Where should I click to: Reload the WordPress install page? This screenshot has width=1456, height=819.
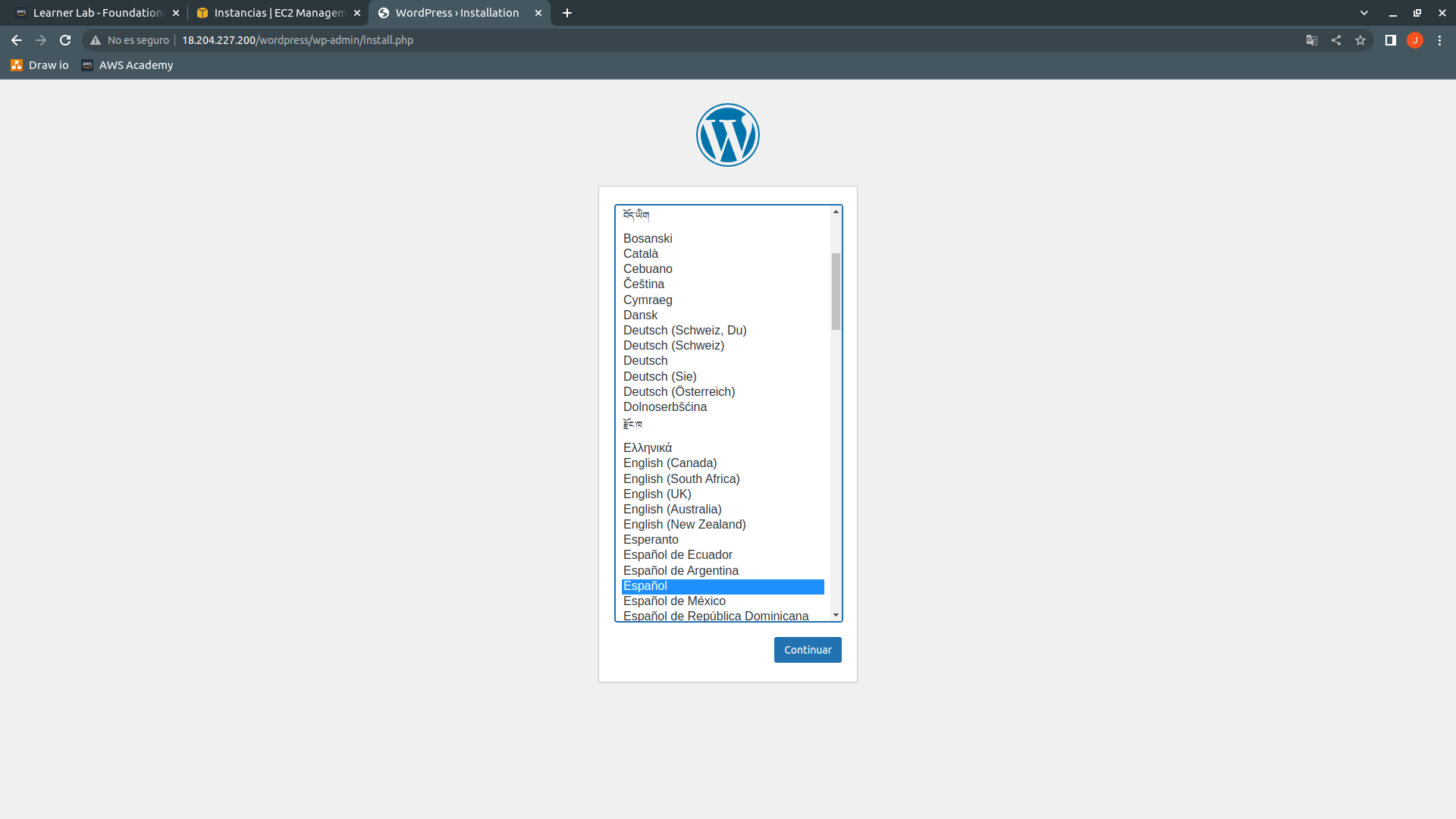click(x=65, y=40)
